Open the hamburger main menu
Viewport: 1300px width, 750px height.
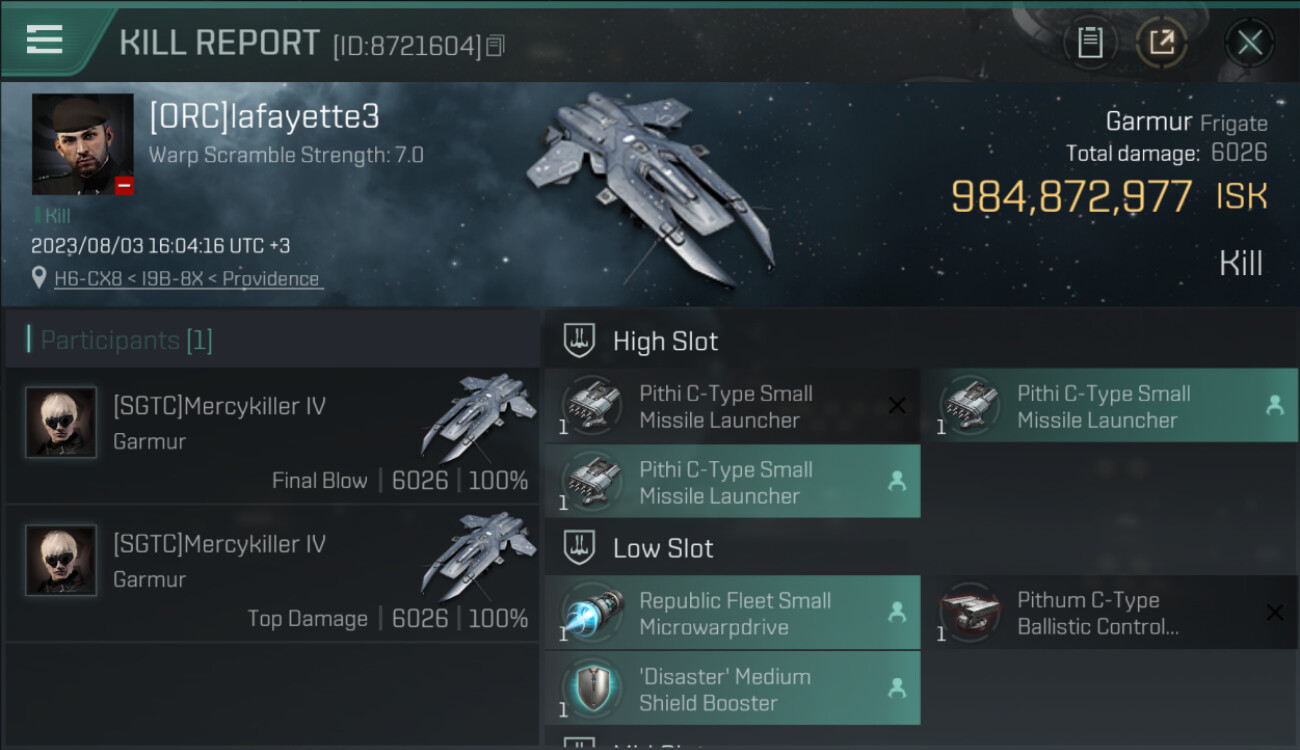pos(45,40)
